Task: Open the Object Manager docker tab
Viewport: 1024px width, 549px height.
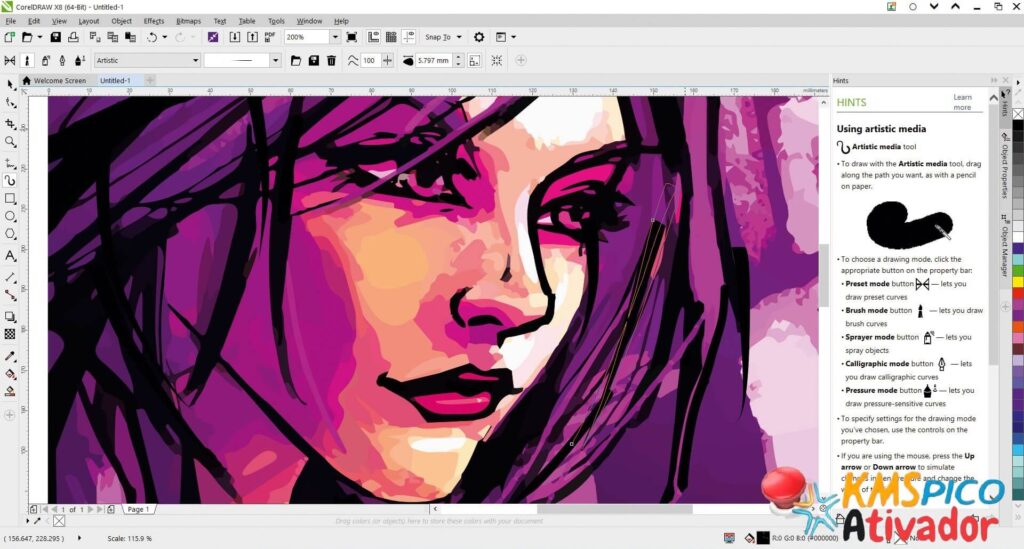Action: tap(1004, 243)
